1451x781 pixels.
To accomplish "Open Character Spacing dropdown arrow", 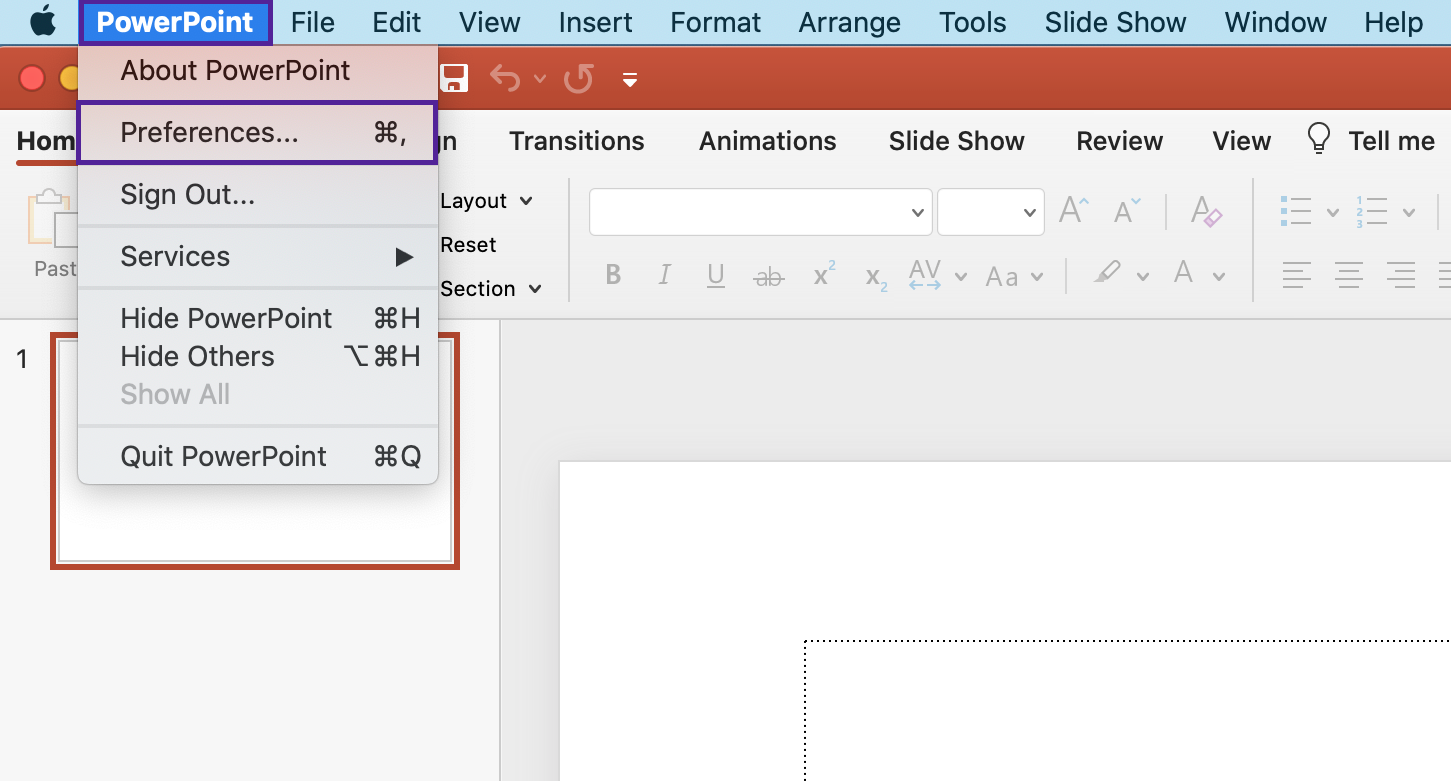I will tap(961, 277).
